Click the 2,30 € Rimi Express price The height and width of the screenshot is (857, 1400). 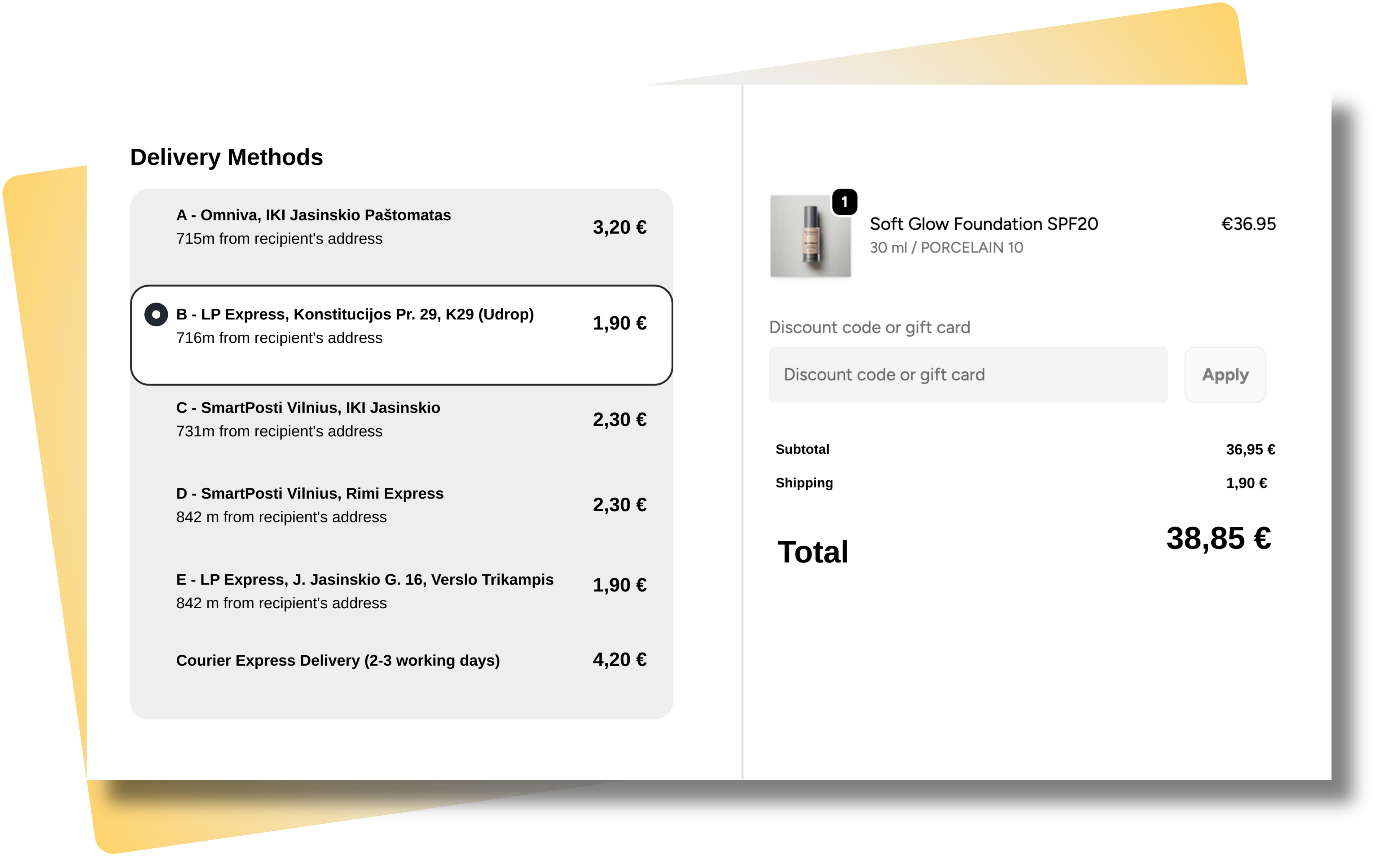point(619,505)
